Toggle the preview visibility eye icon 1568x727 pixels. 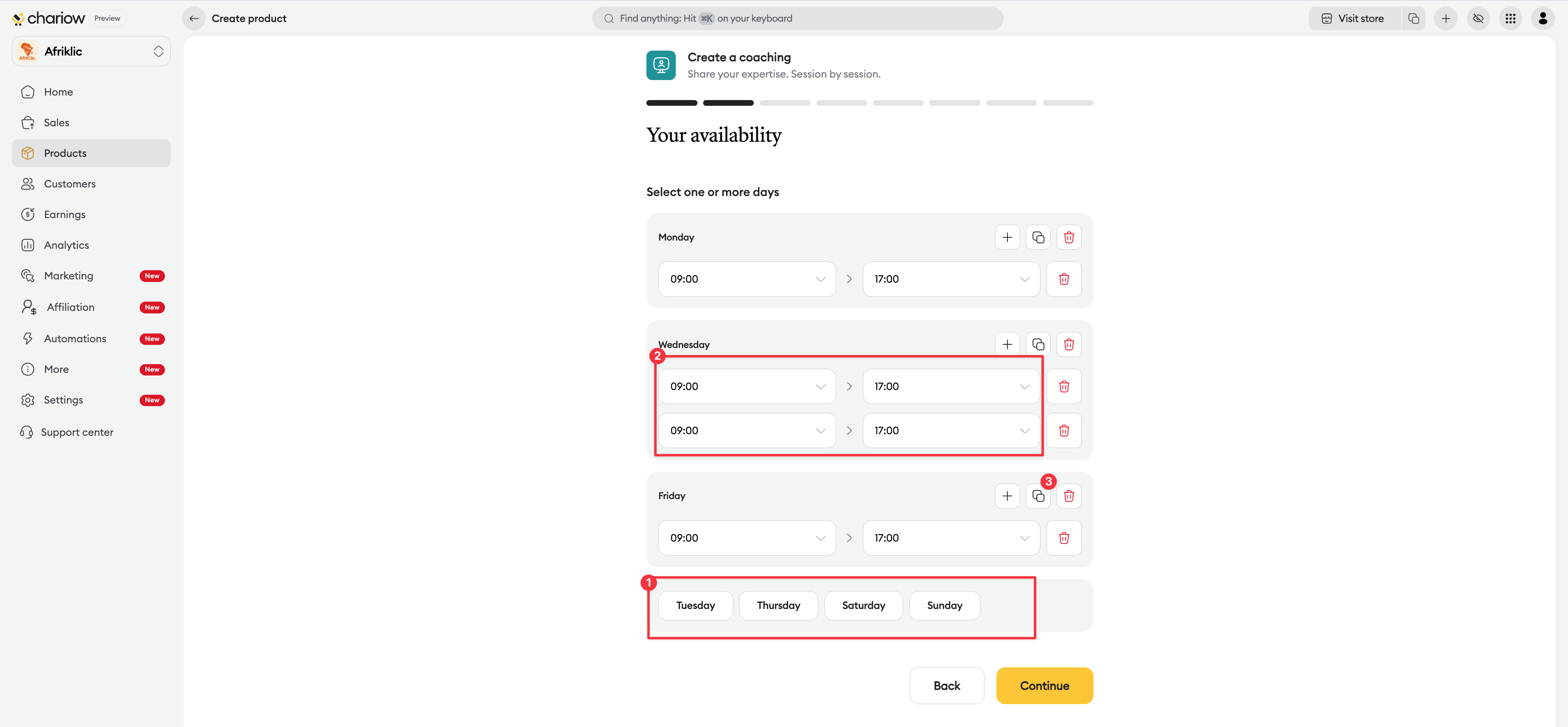click(1478, 18)
